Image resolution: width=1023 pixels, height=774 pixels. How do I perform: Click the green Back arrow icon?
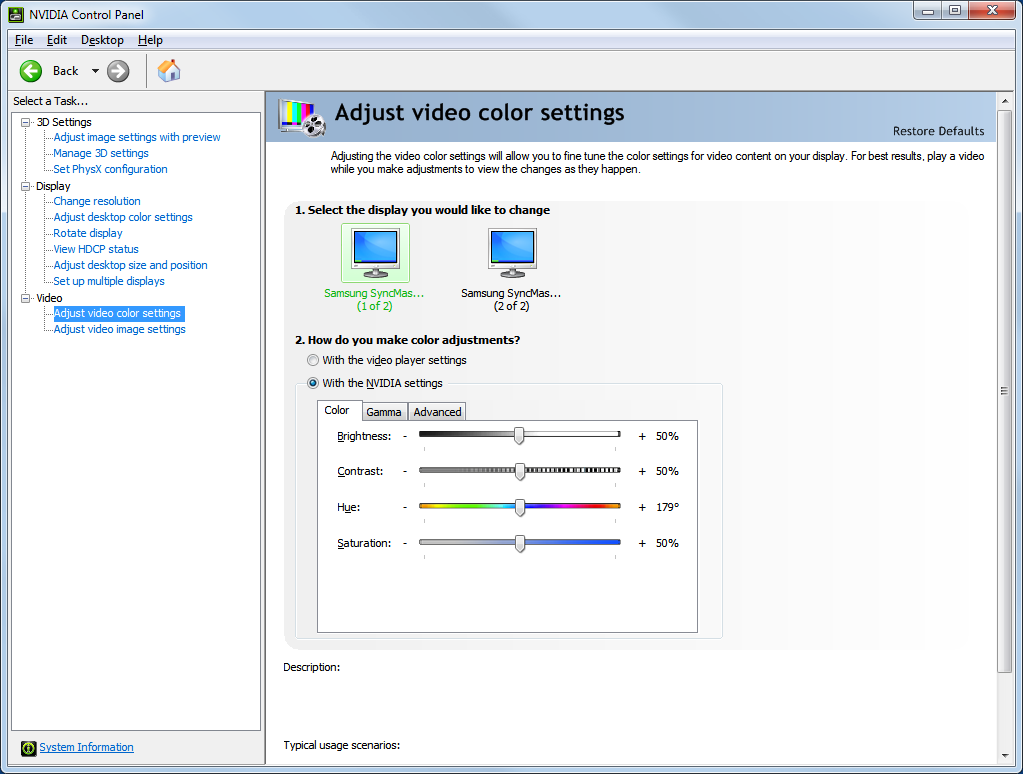point(31,71)
